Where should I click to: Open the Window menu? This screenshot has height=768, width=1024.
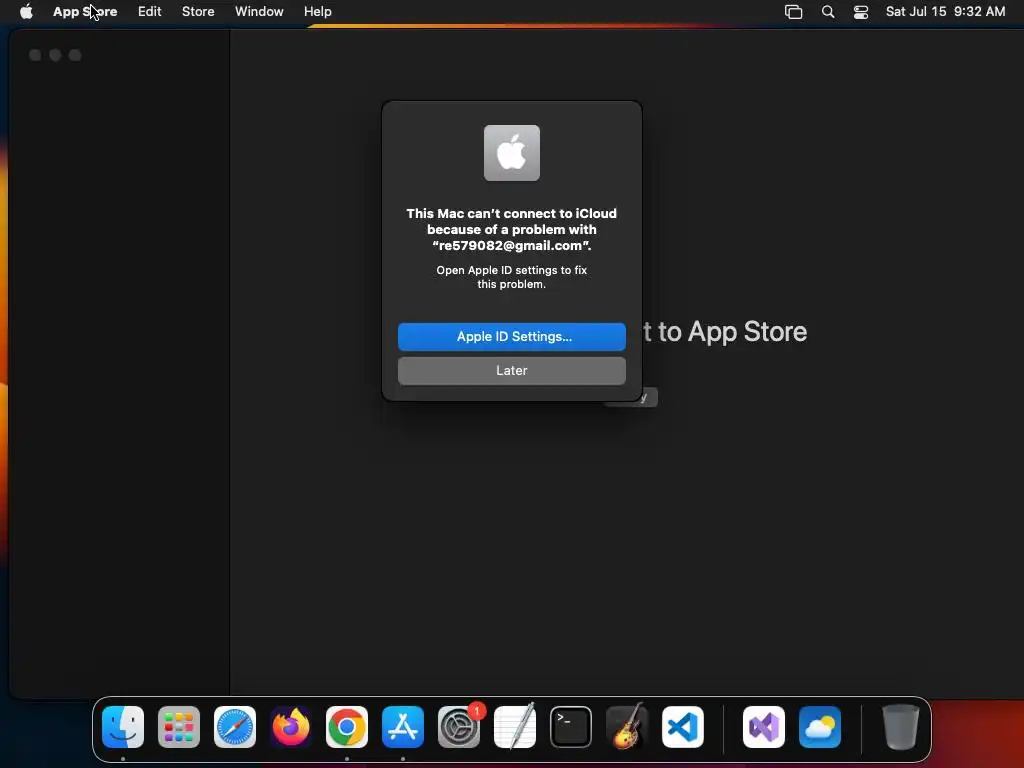point(259,12)
